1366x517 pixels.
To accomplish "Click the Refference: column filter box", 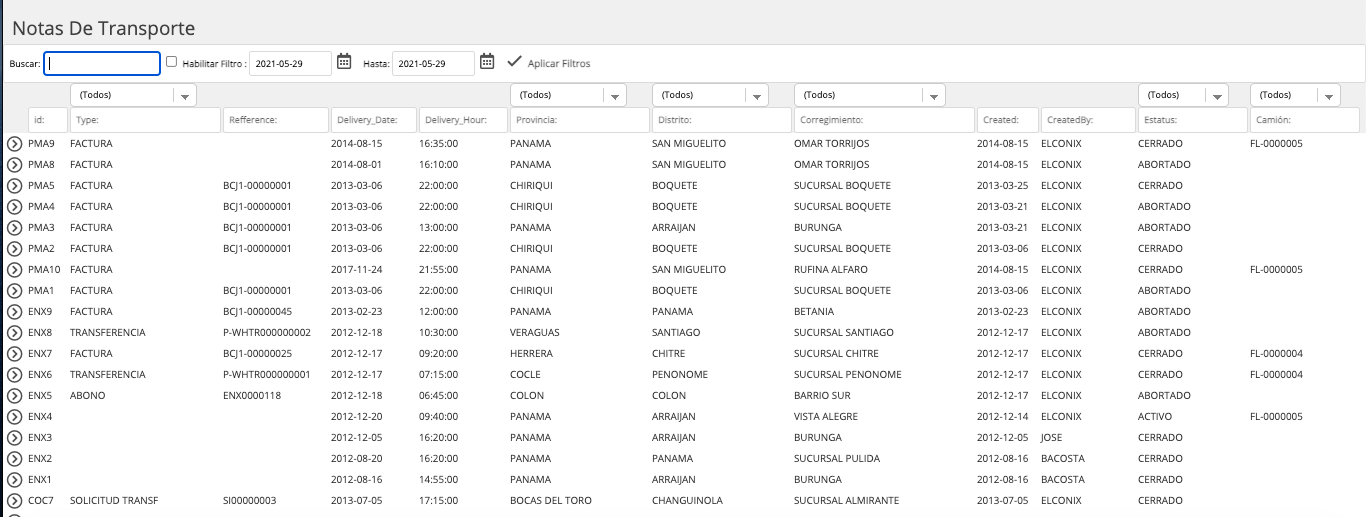I will pos(276,120).
